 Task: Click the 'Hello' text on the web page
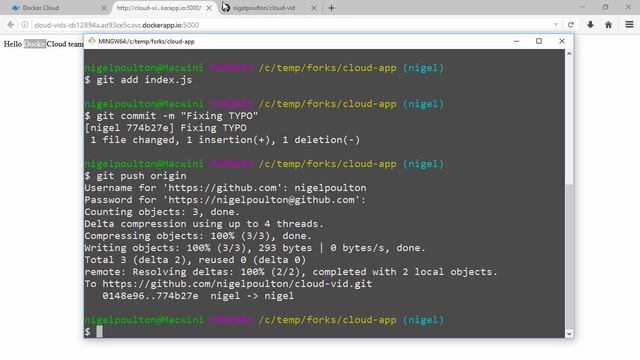pyautogui.click(x=13, y=44)
